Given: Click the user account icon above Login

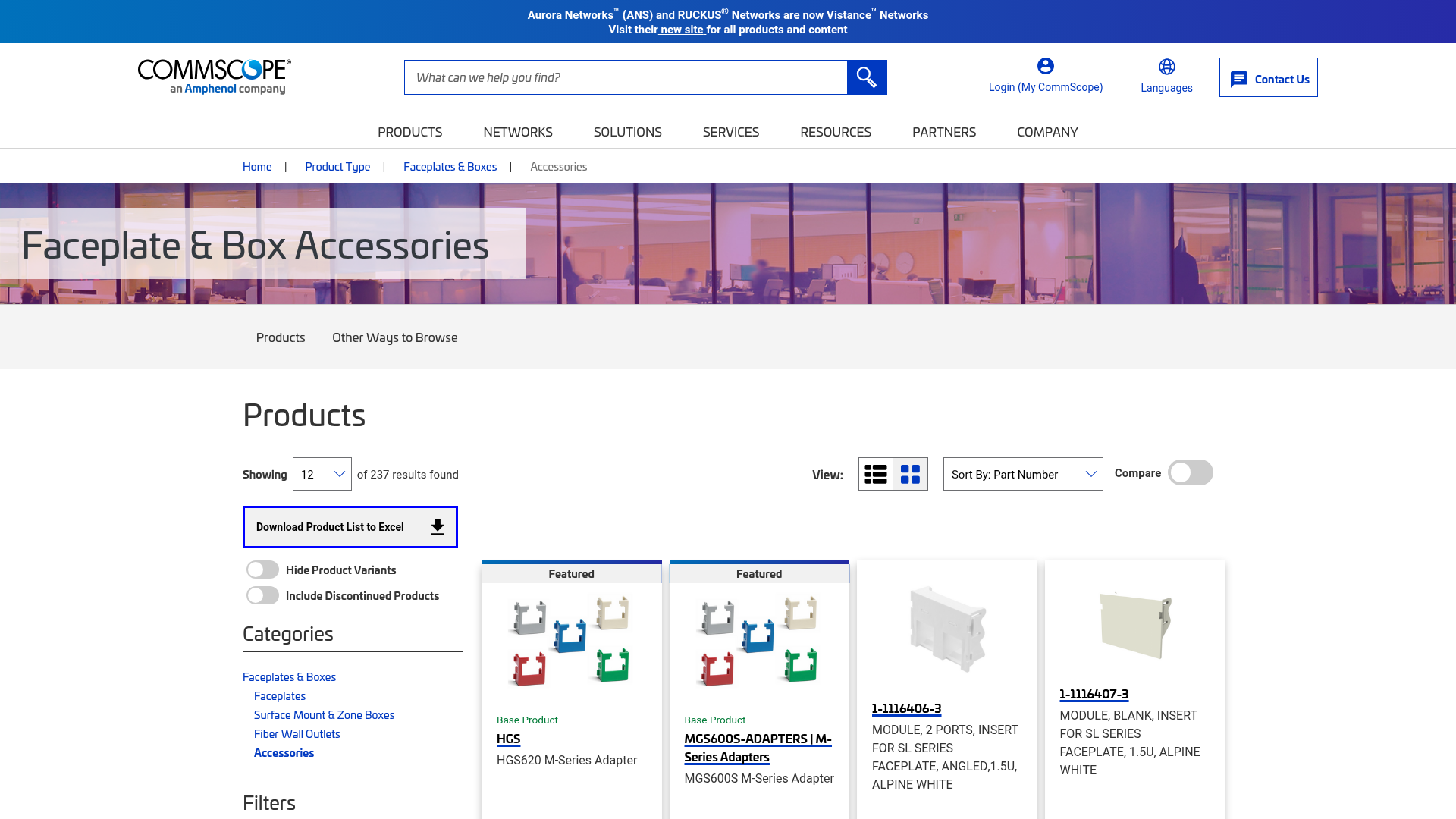Looking at the screenshot, I should pyautogui.click(x=1046, y=66).
